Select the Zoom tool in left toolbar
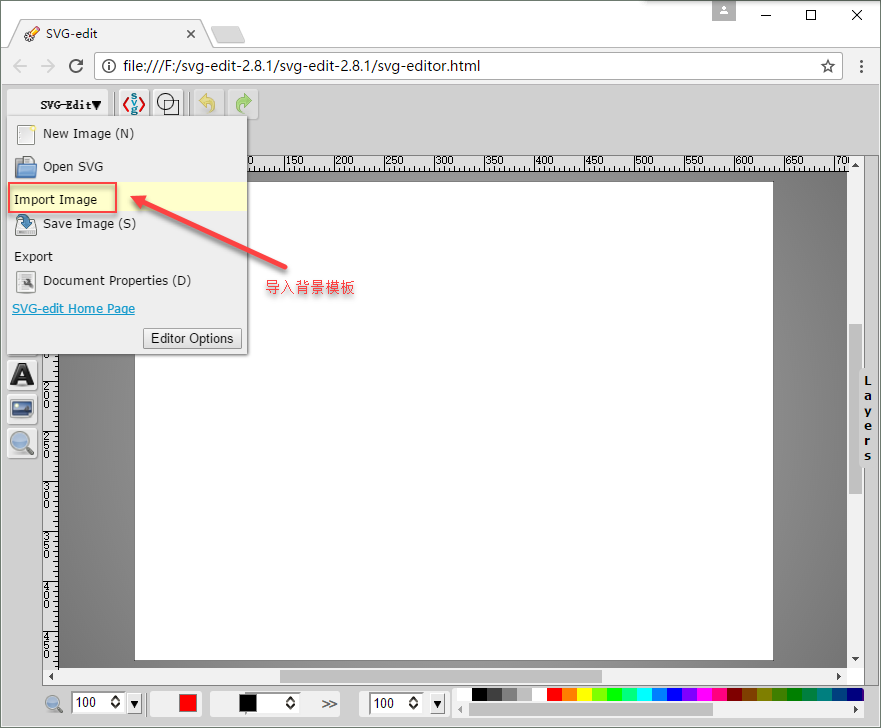Screen dimensions: 881x728 [22, 443]
